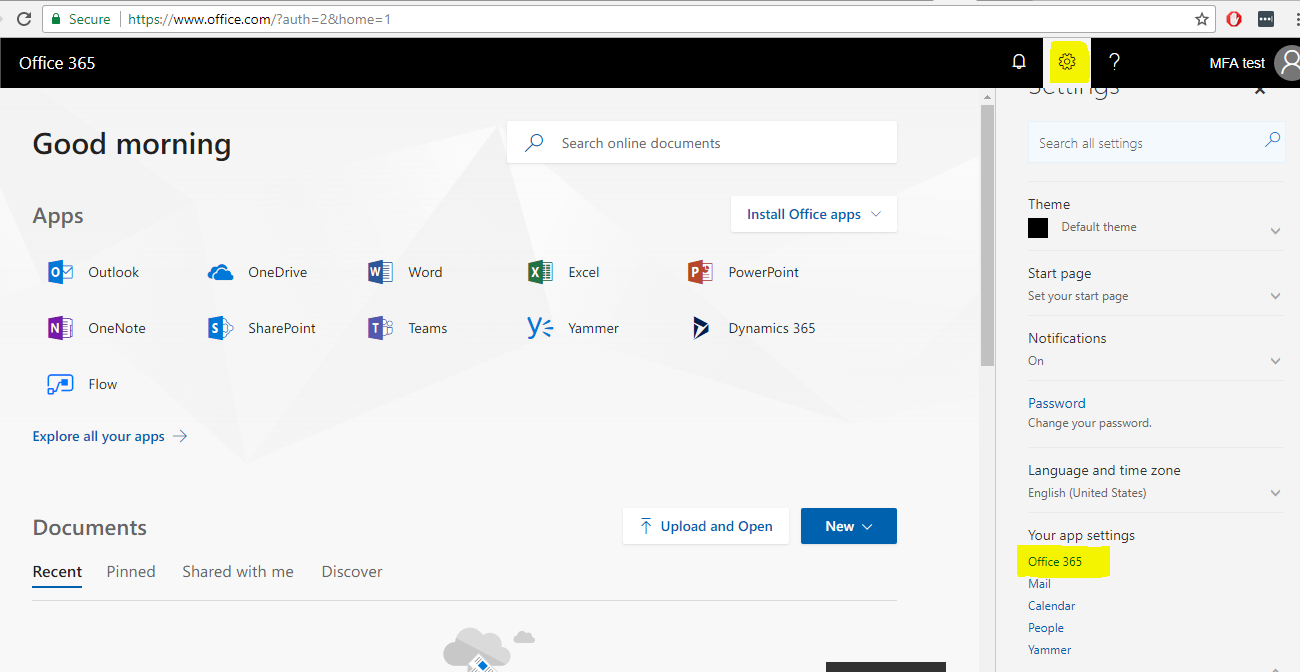The height and width of the screenshot is (672, 1300).
Task: Open the Word app
Action: click(405, 272)
